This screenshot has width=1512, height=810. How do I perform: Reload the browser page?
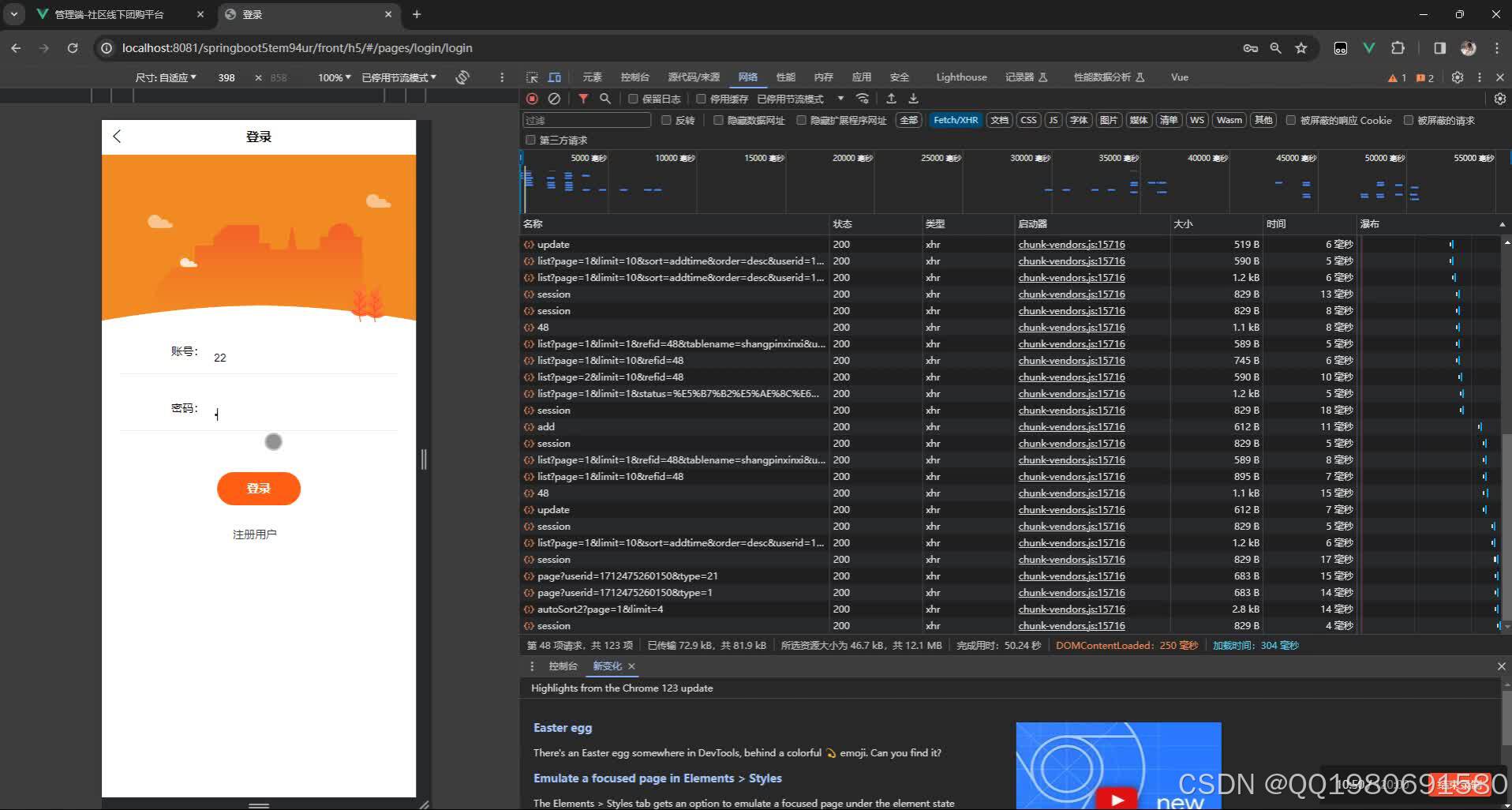[x=73, y=48]
